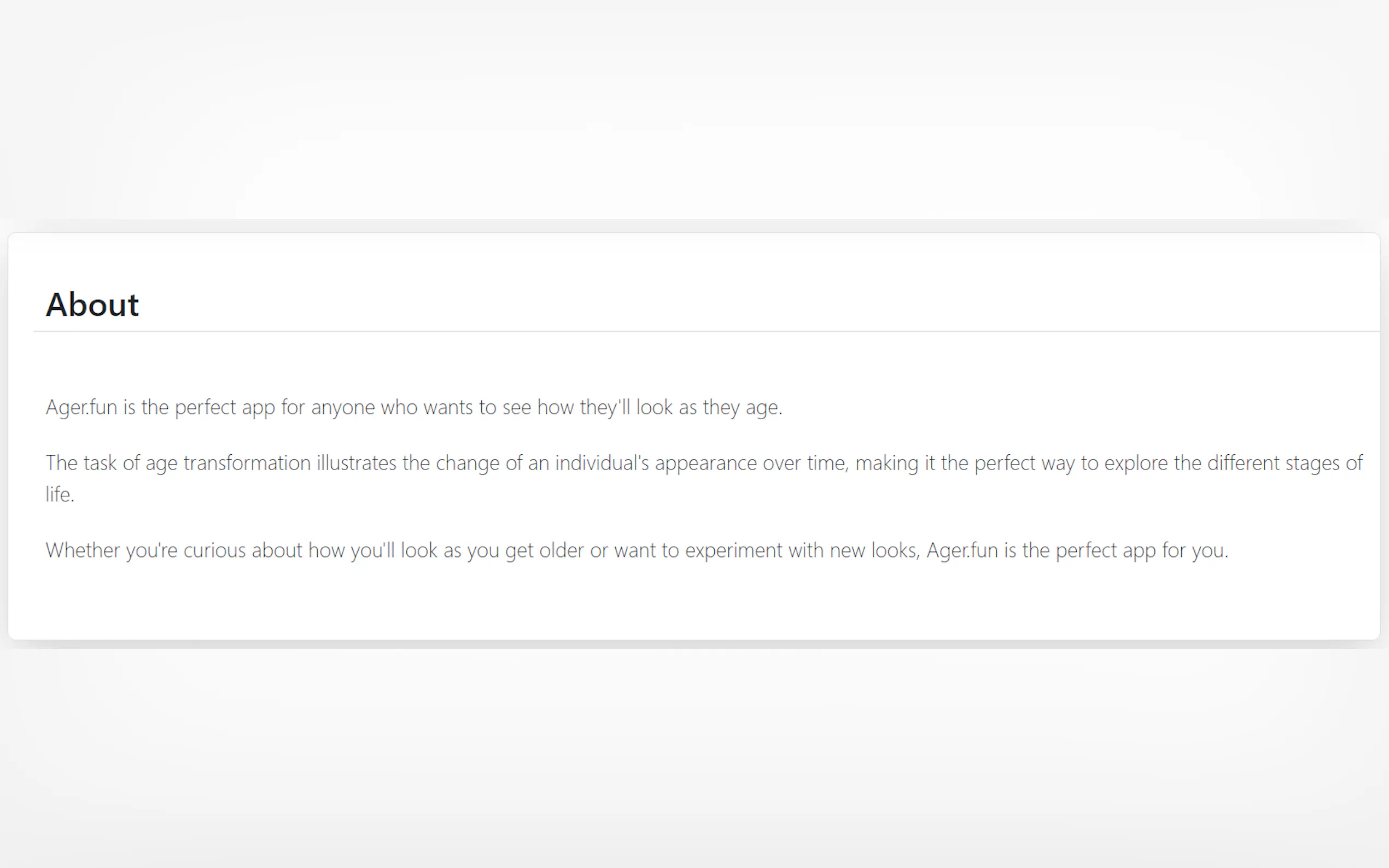Click the word "illustrates" in second paragraph
Viewport: 1389px width, 868px height.
coord(356,463)
